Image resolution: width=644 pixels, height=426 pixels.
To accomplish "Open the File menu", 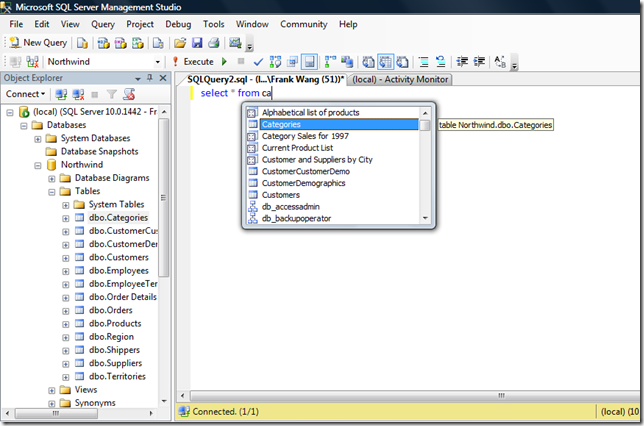I will click(16, 24).
